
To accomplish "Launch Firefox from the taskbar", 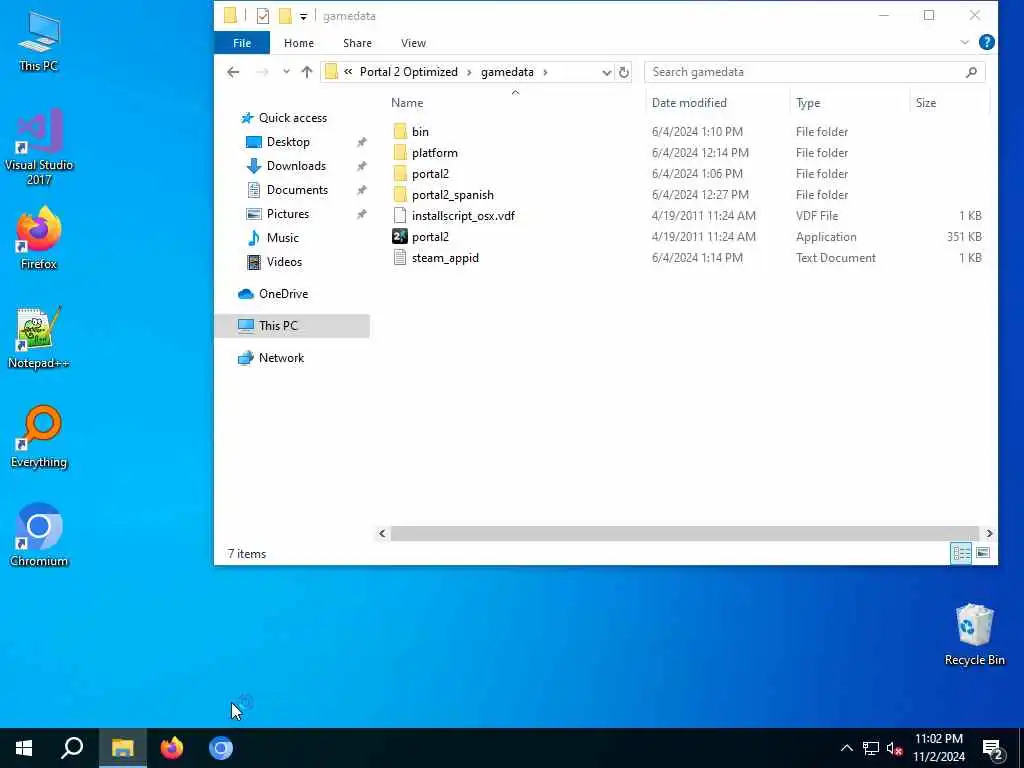I will tap(172, 748).
